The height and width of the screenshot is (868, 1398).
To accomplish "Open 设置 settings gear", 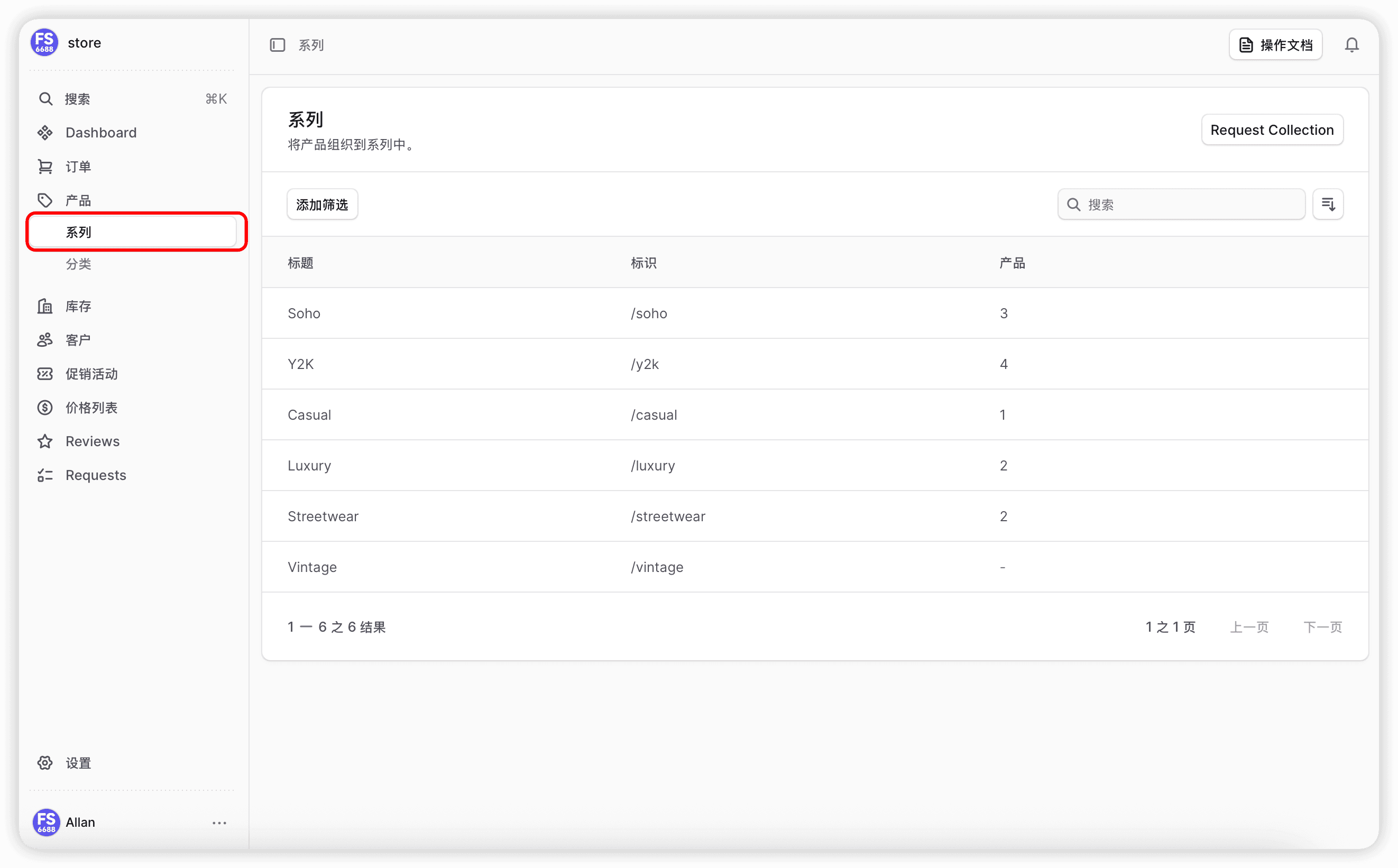I will (78, 763).
